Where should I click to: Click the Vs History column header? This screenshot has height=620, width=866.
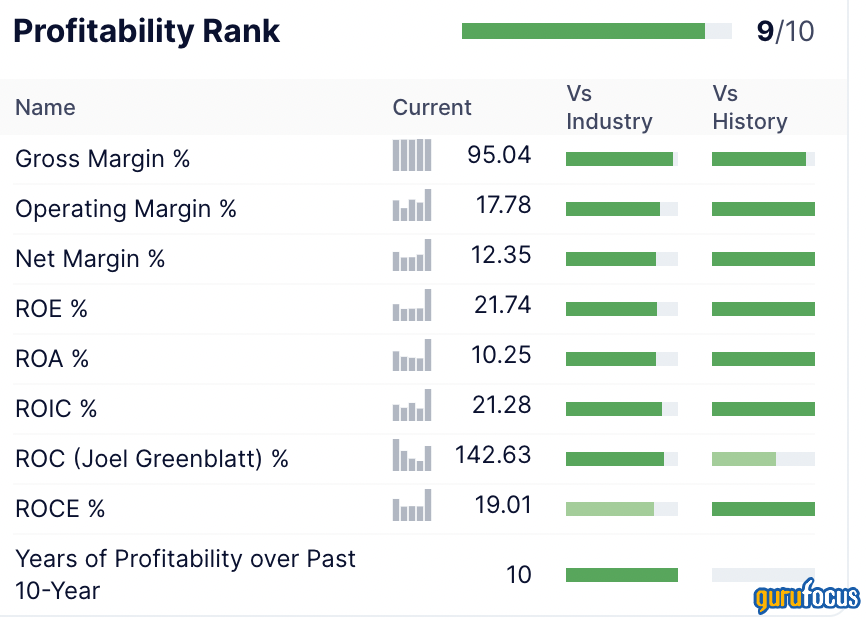(x=749, y=108)
